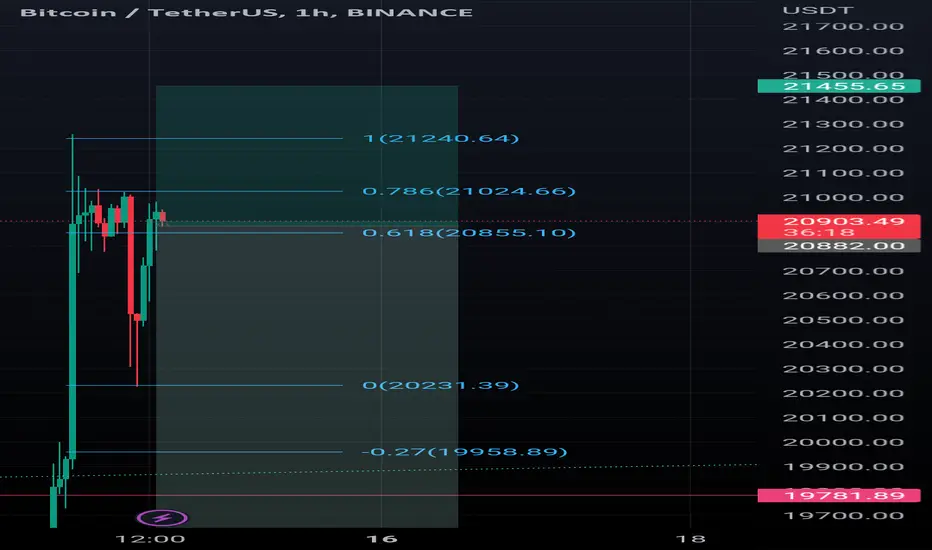Click the 18 date marker on time axis
This screenshot has height=550, width=932.
(x=691, y=539)
